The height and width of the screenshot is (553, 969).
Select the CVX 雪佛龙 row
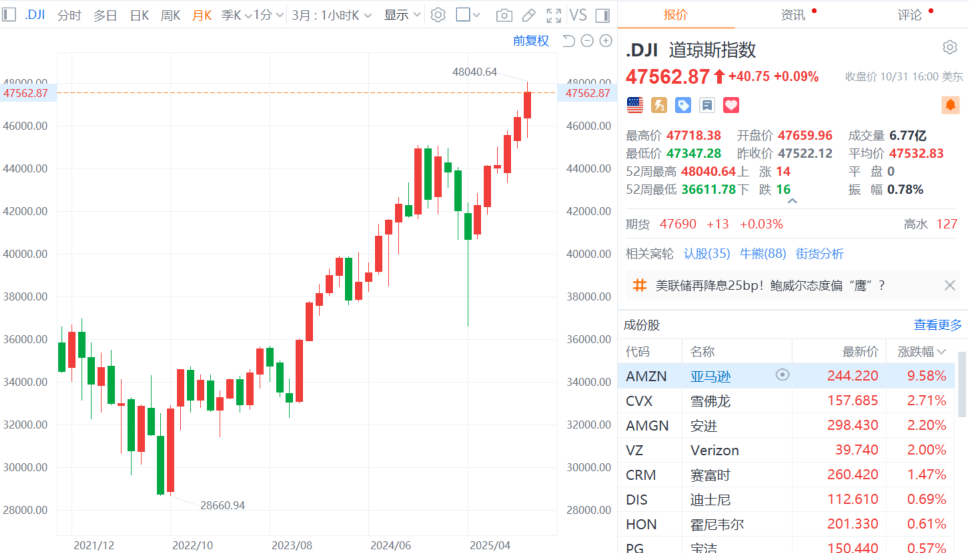tap(787, 400)
